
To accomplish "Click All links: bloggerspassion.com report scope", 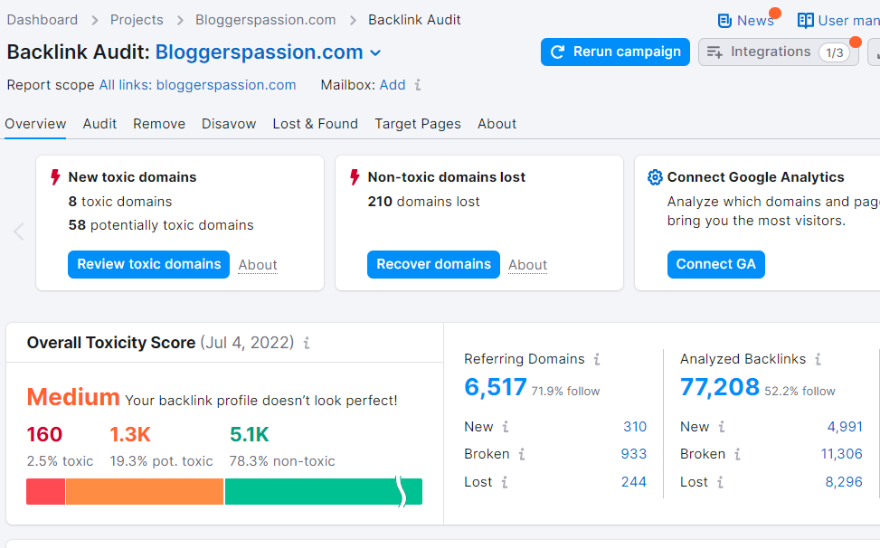I will (198, 85).
